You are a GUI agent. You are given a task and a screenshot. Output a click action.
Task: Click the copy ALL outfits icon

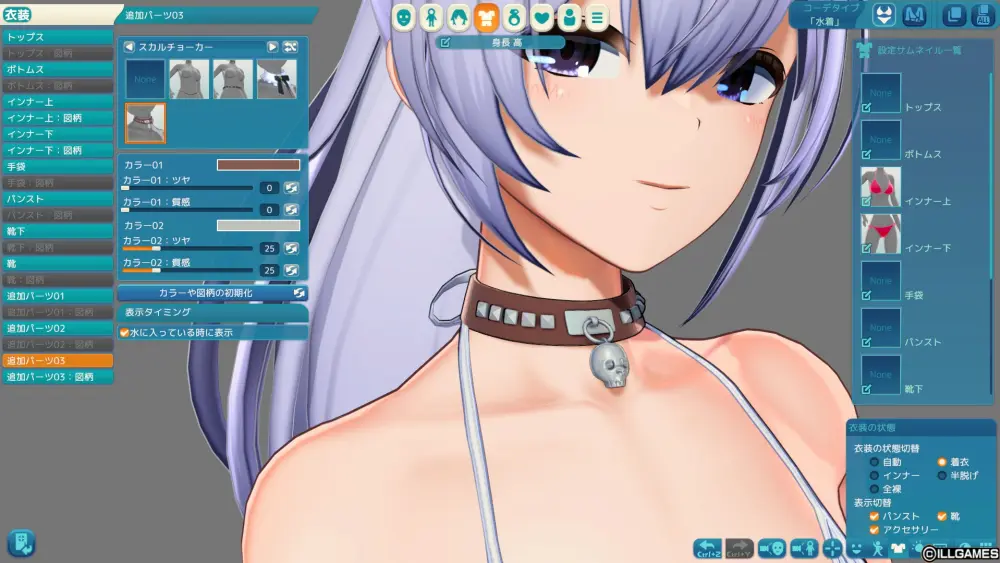point(983,15)
